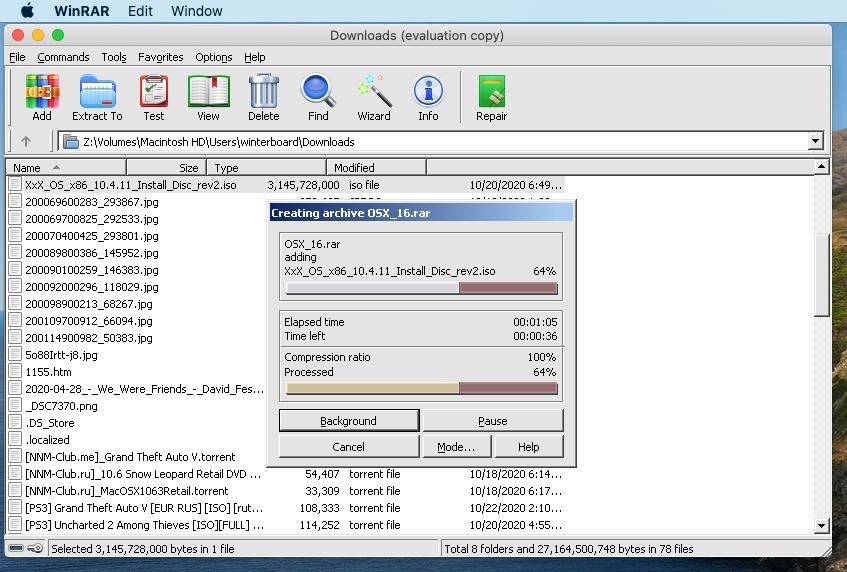The width and height of the screenshot is (847, 572).
Task: Open the Apple menu
Action: pos(28,11)
